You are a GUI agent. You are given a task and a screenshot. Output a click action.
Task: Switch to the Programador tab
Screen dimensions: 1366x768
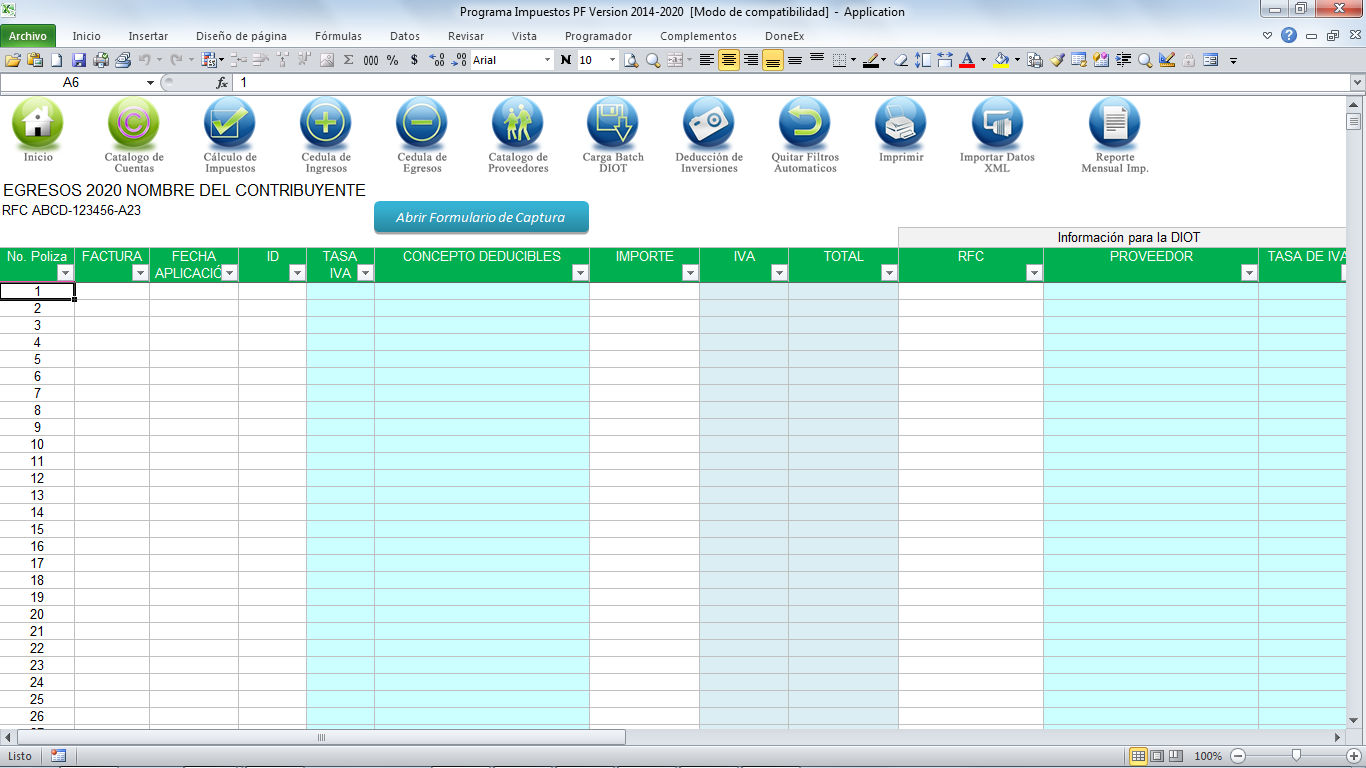(x=599, y=36)
